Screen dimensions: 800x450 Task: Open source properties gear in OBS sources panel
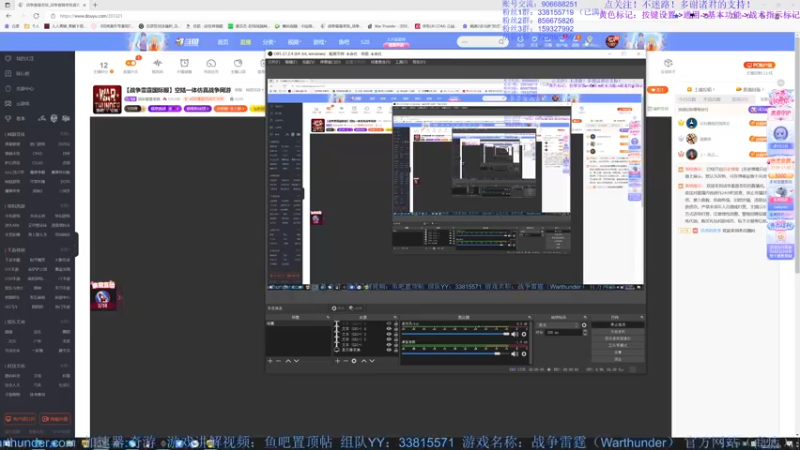click(x=354, y=361)
